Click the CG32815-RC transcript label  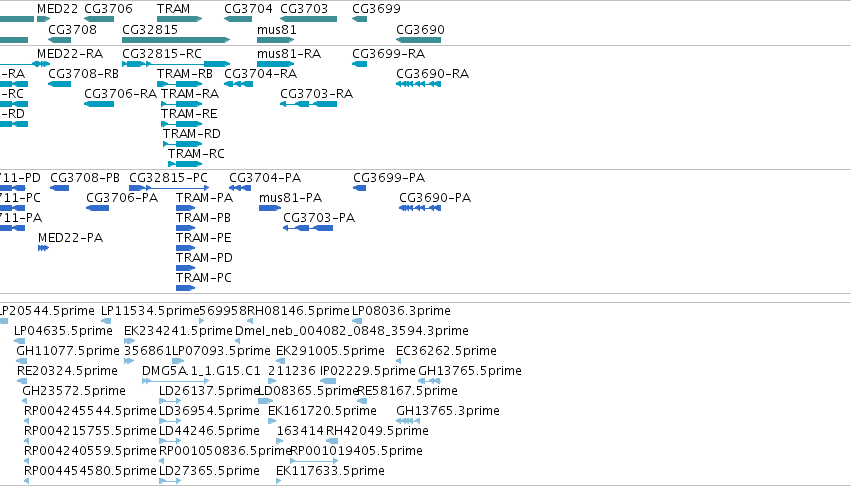162,54
